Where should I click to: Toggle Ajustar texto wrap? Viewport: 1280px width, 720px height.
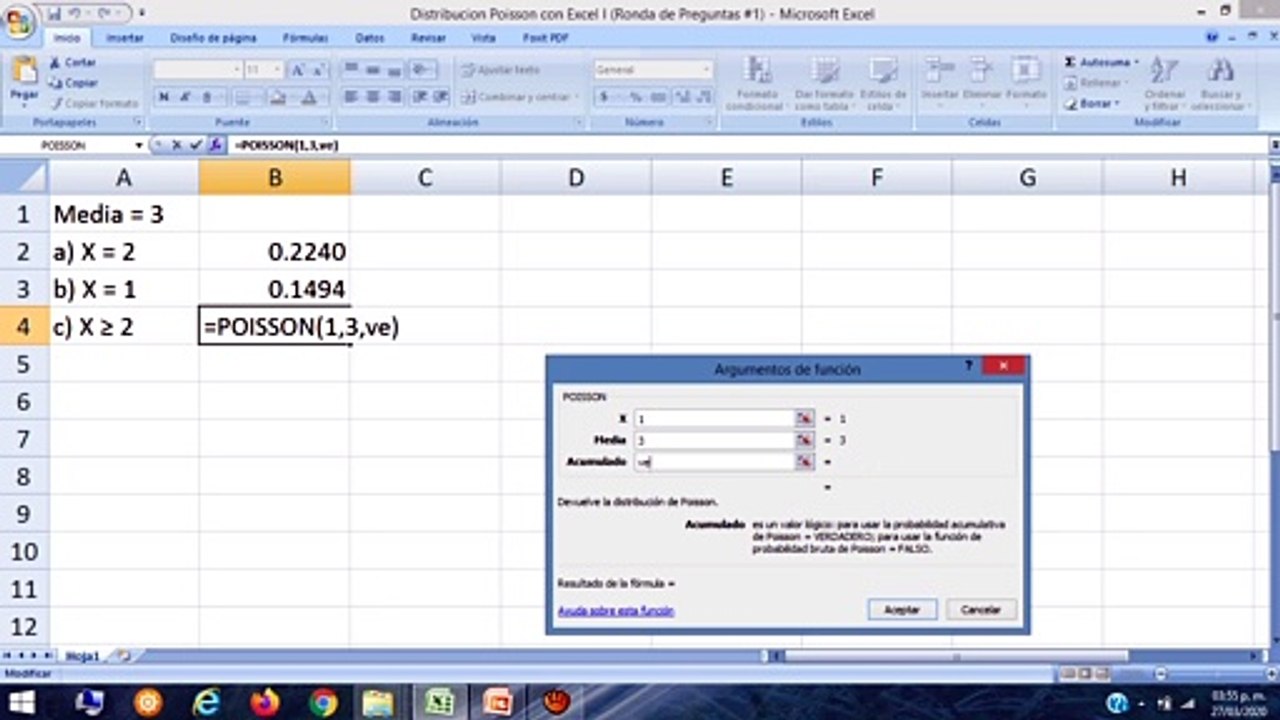tap(501, 70)
